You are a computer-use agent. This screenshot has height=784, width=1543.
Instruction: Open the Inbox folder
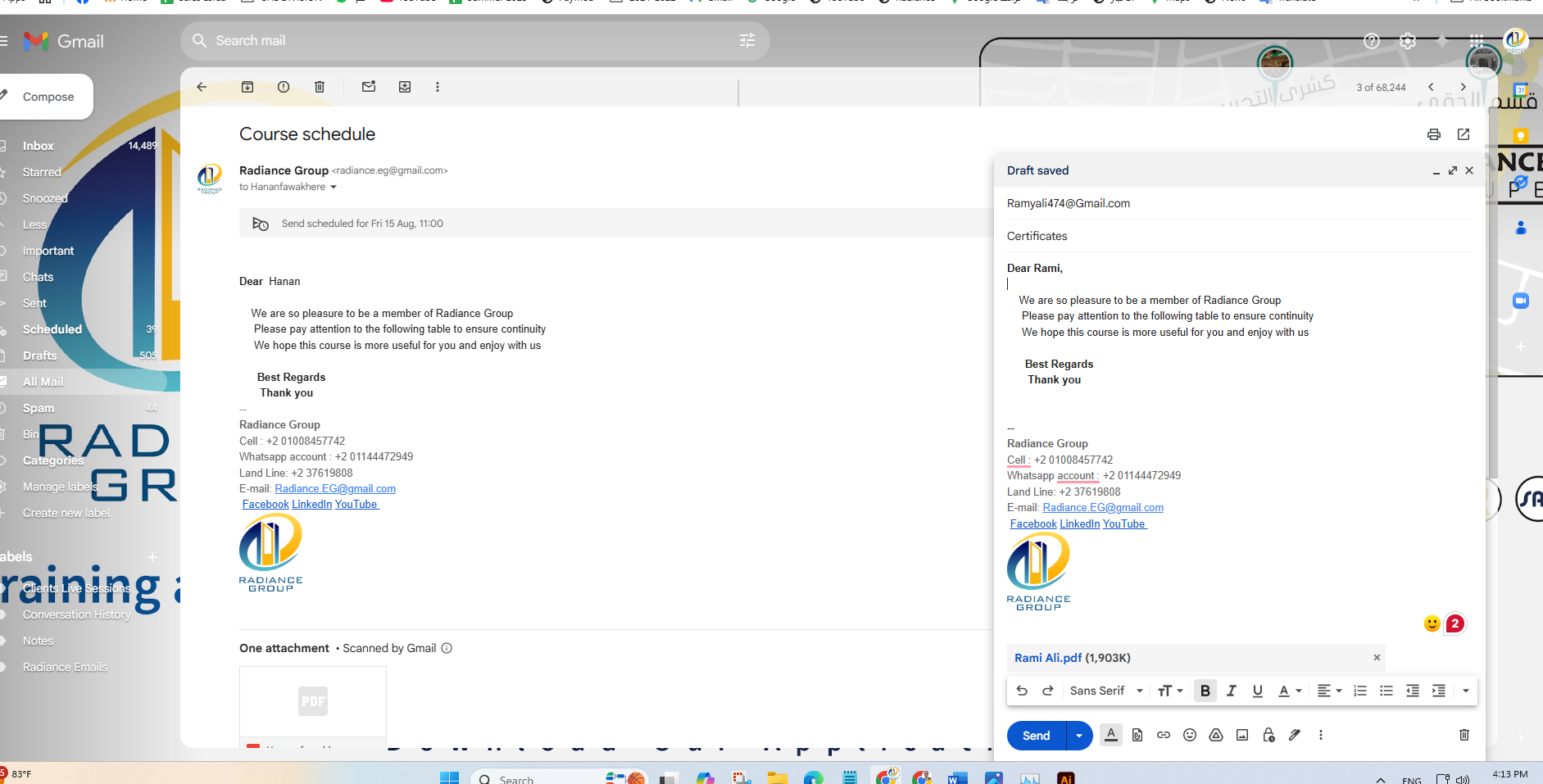point(38,146)
